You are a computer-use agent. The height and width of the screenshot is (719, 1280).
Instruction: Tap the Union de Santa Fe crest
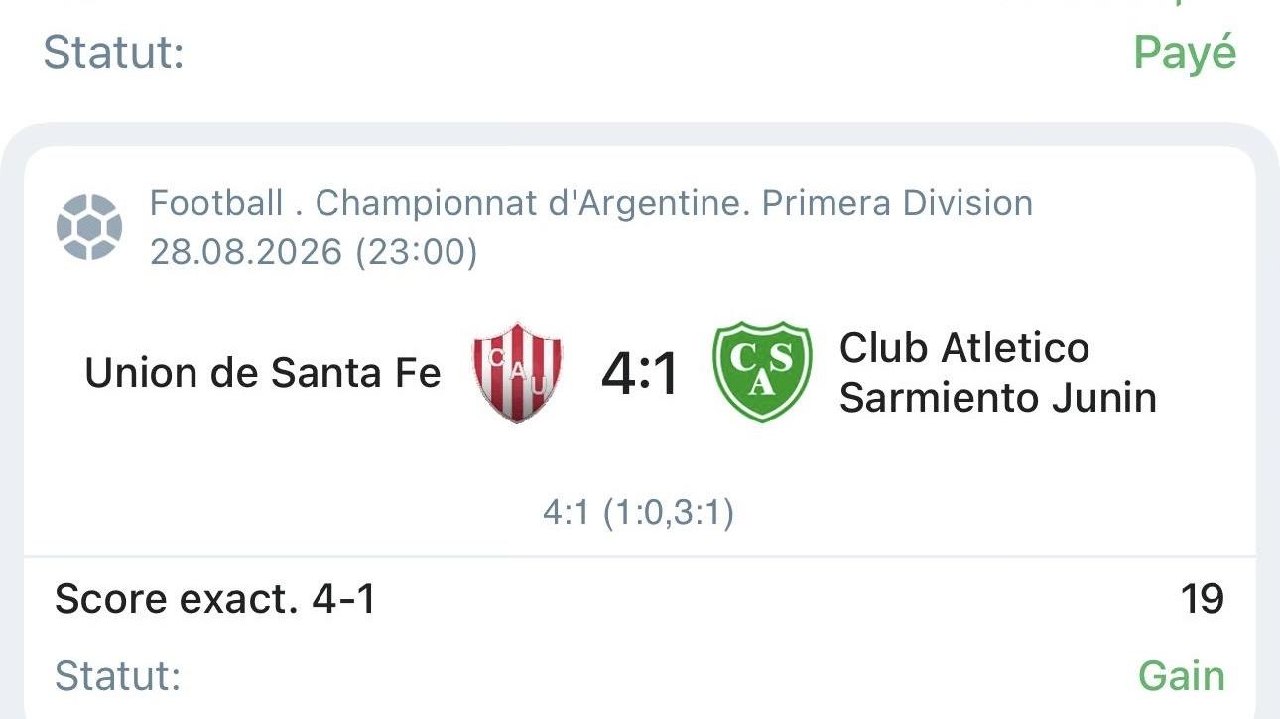coord(517,372)
